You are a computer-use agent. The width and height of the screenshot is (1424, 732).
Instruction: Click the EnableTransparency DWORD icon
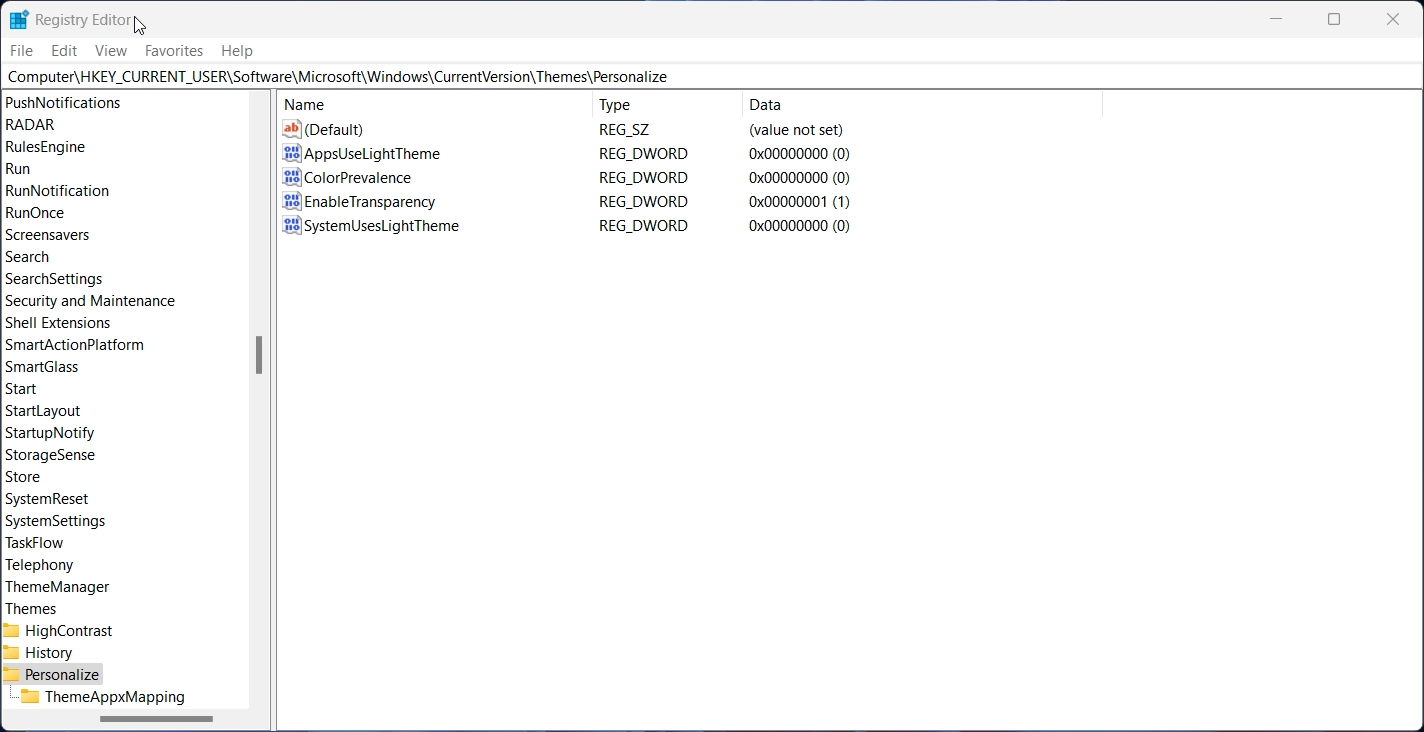pos(292,201)
